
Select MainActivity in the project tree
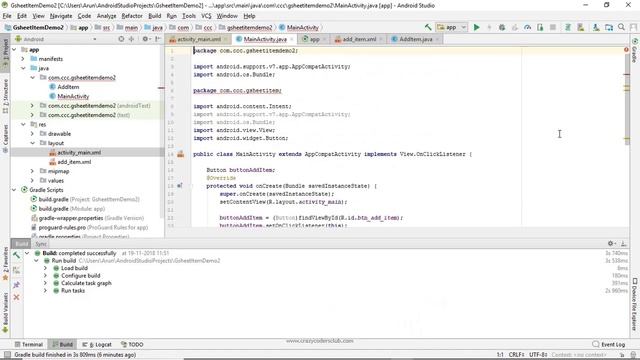73,96
